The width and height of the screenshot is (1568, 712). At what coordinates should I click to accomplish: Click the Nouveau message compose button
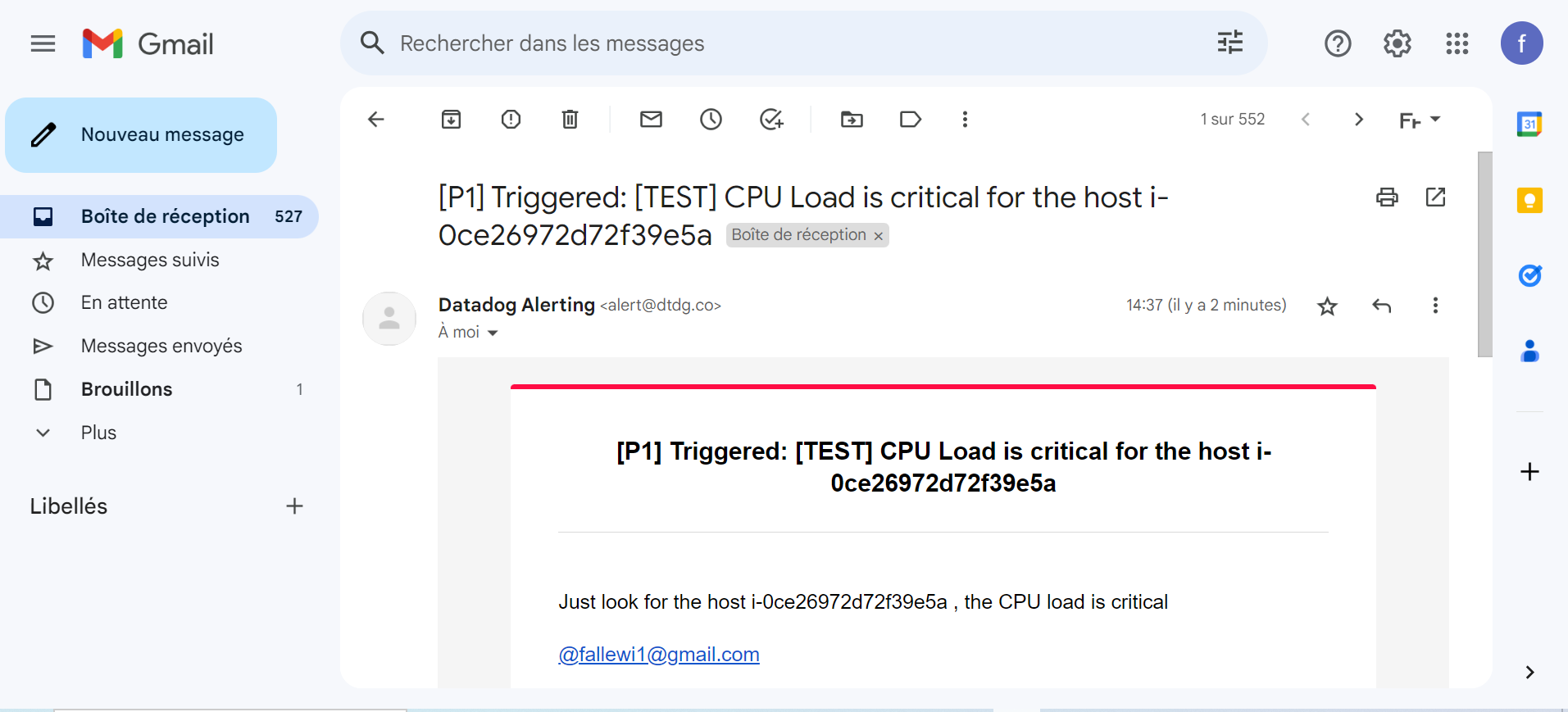pyautogui.click(x=141, y=135)
